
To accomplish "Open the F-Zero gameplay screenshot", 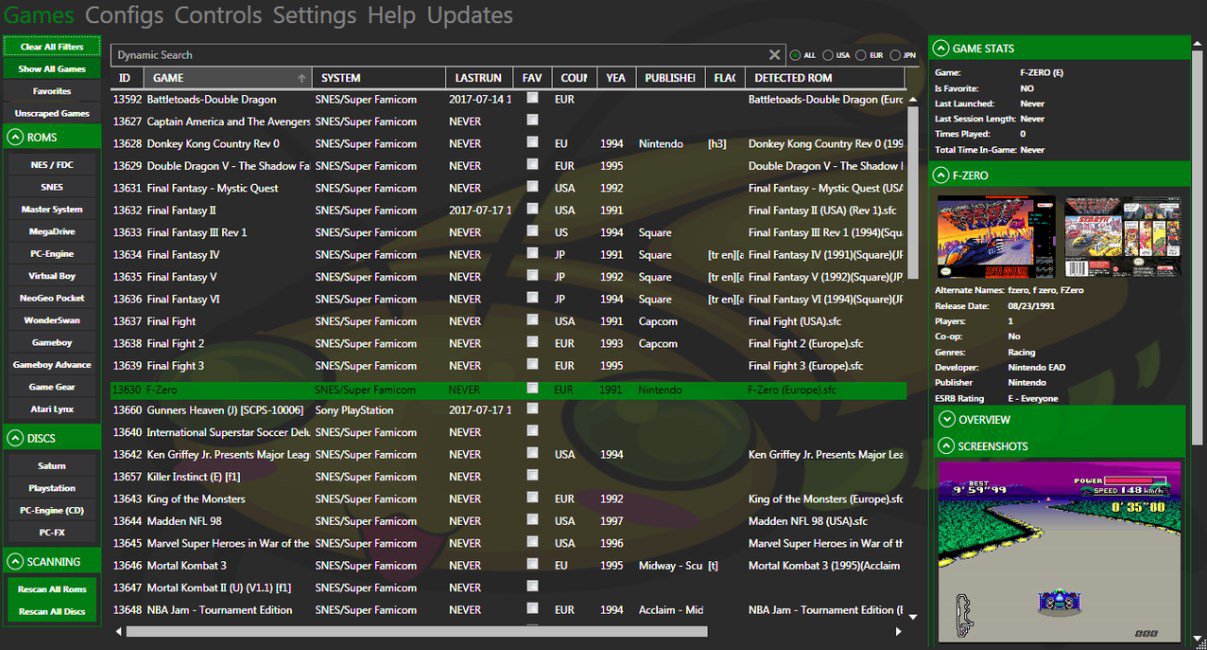I will pyautogui.click(x=1060, y=552).
